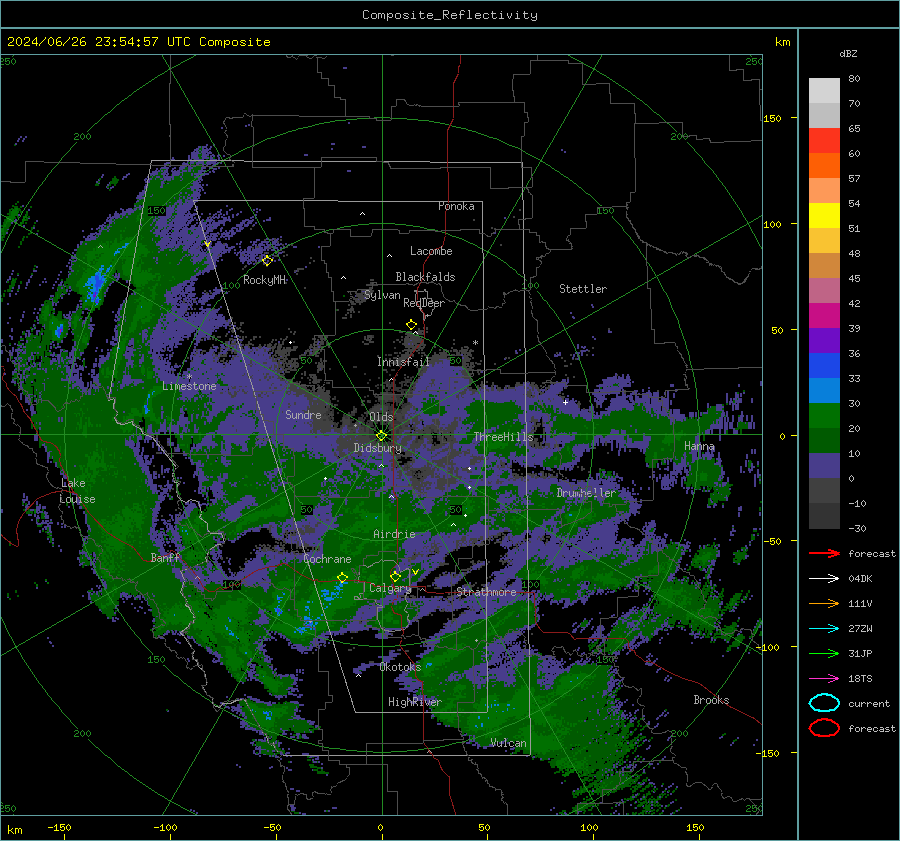The height and width of the screenshot is (841, 900).
Task: Click the 04DK legend label
Action: click(860, 579)
